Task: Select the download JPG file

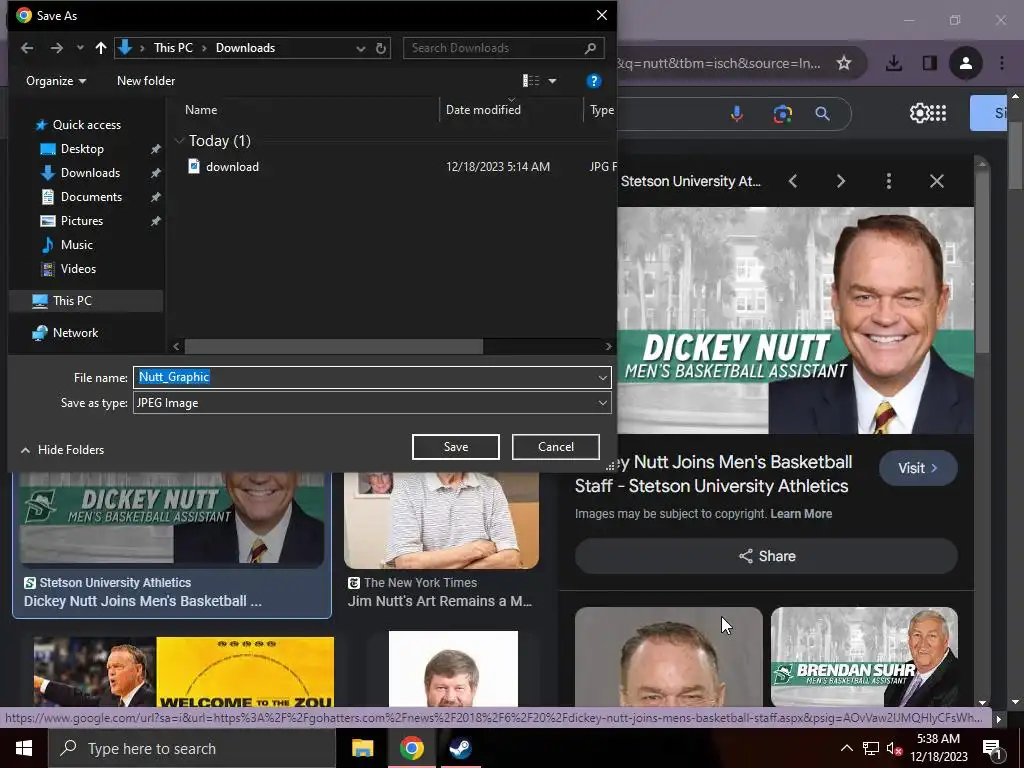Action: tap(232, 167)
